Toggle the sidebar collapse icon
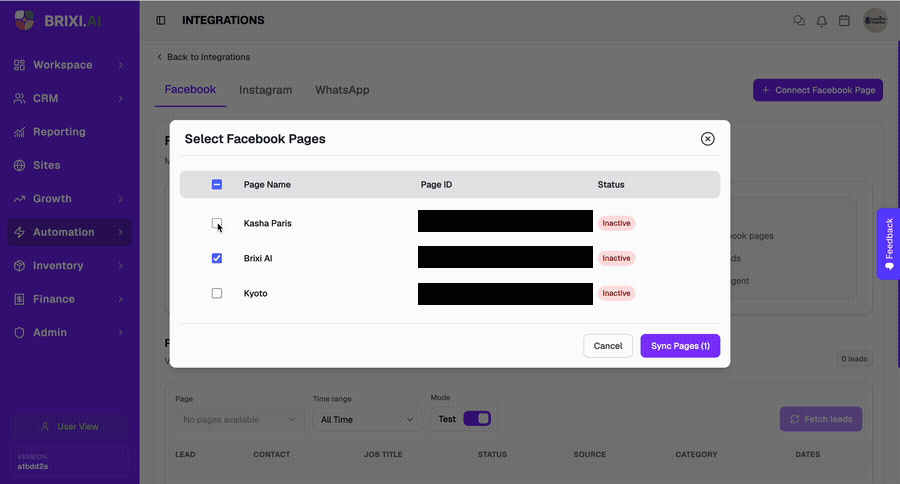The width and height of the screenshot is (900, 484). click(x=161, y=20)
